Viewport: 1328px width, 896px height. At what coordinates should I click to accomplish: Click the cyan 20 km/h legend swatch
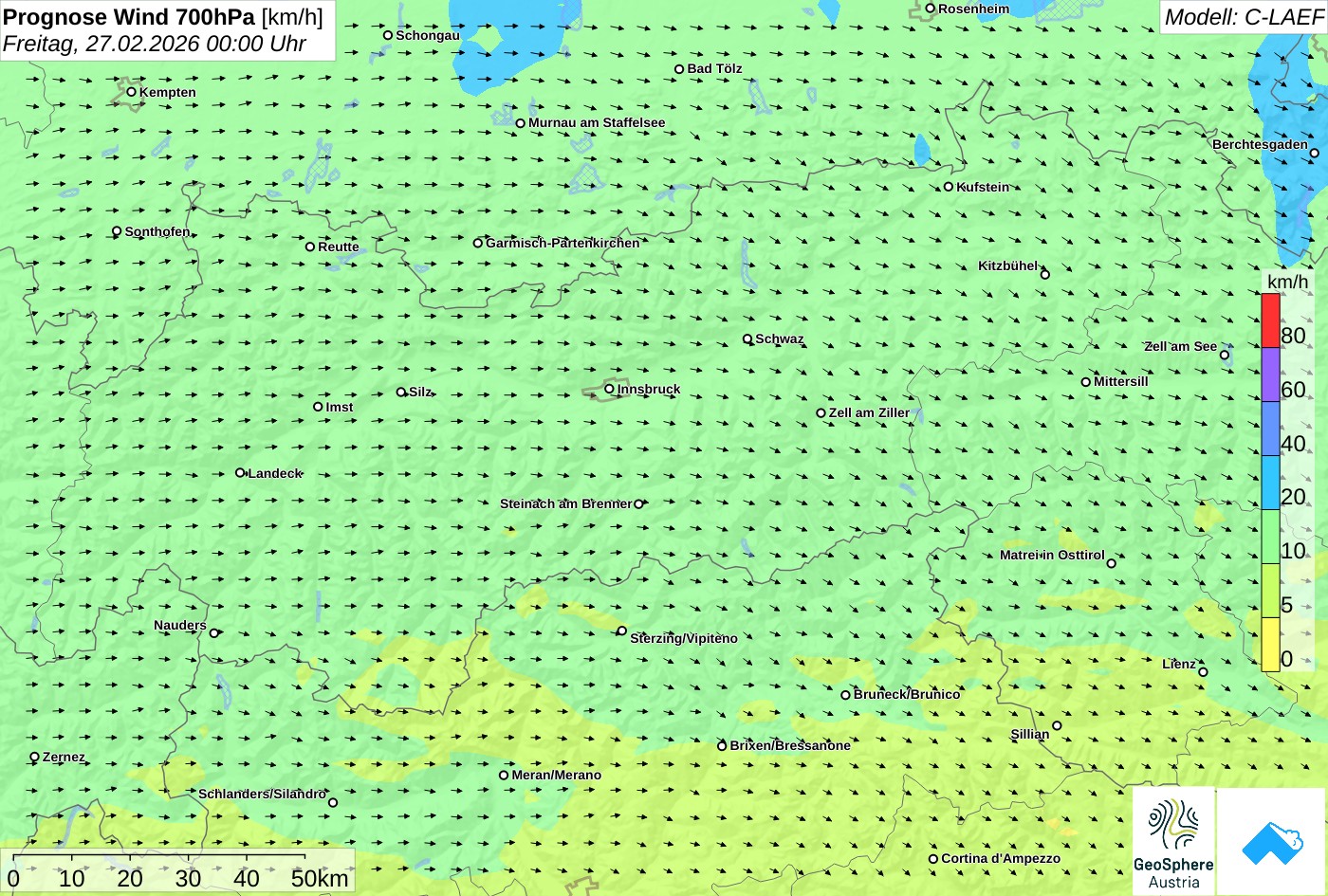1270,483
